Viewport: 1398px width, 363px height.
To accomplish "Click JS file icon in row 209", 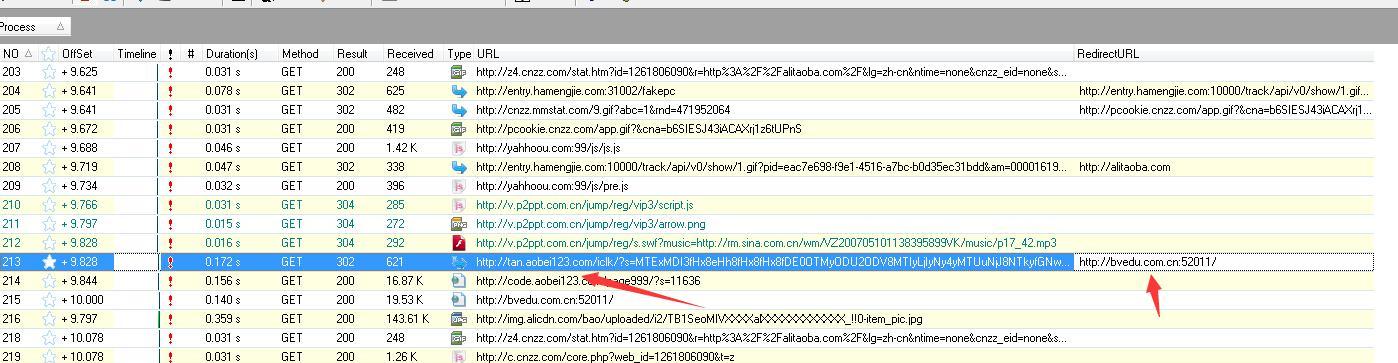I will click(x=459, y=186).
